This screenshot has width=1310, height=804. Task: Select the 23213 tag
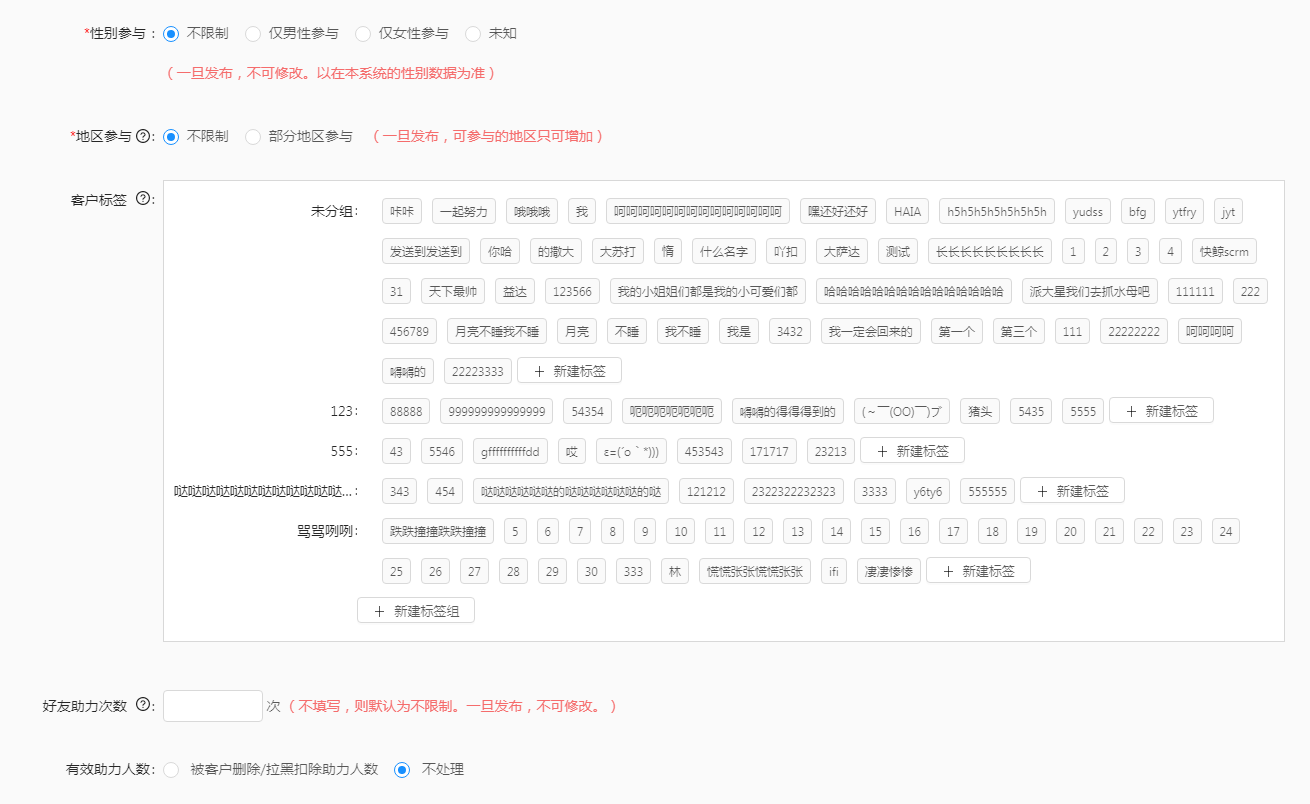point(831,451)
